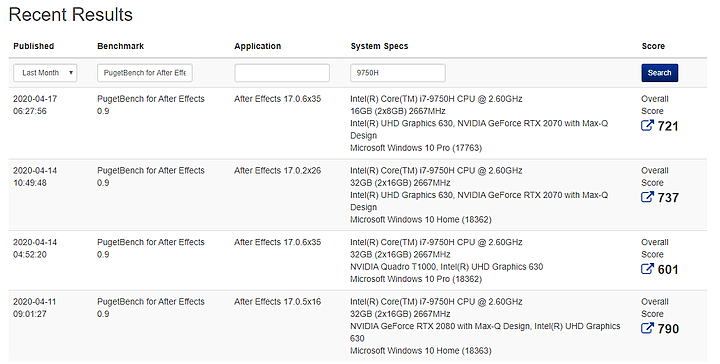The image size is (720, 364).
Task: Click the System Specs column header
Action: pyautogui.click(x=379, y=46)
